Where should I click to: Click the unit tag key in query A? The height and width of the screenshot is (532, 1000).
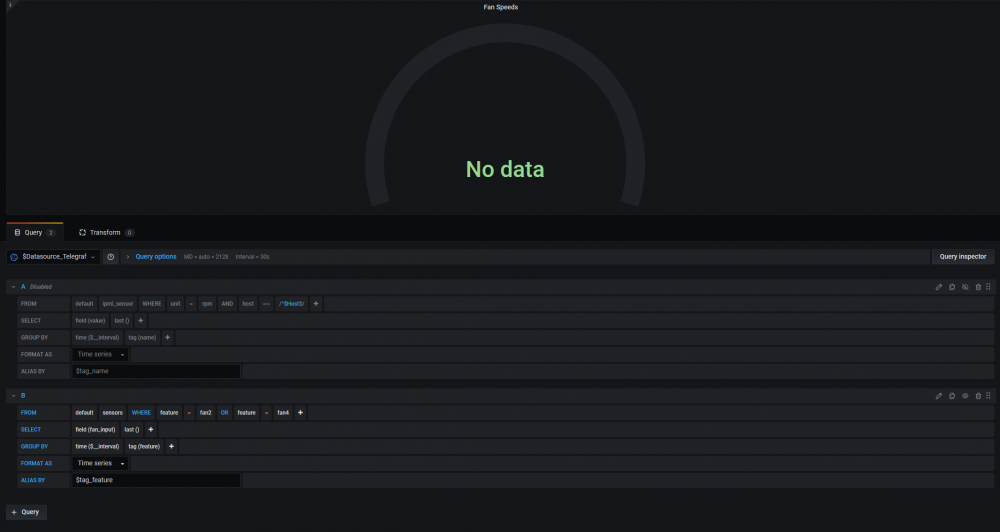tap(175, 304)
